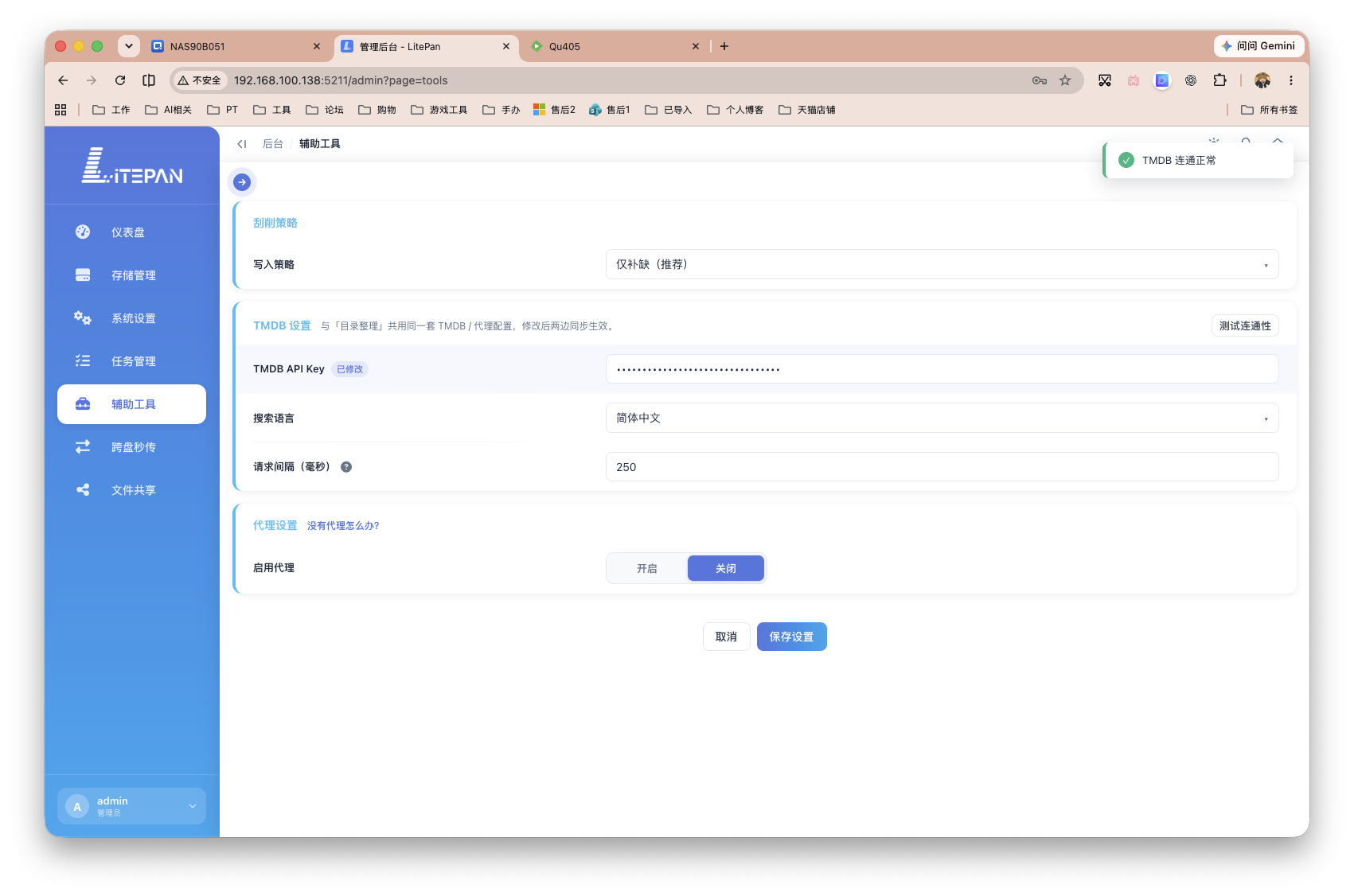
Task: Click the 文件共享 share icon in sidebar
Action: pyautogui.click(x=83, y=489)
